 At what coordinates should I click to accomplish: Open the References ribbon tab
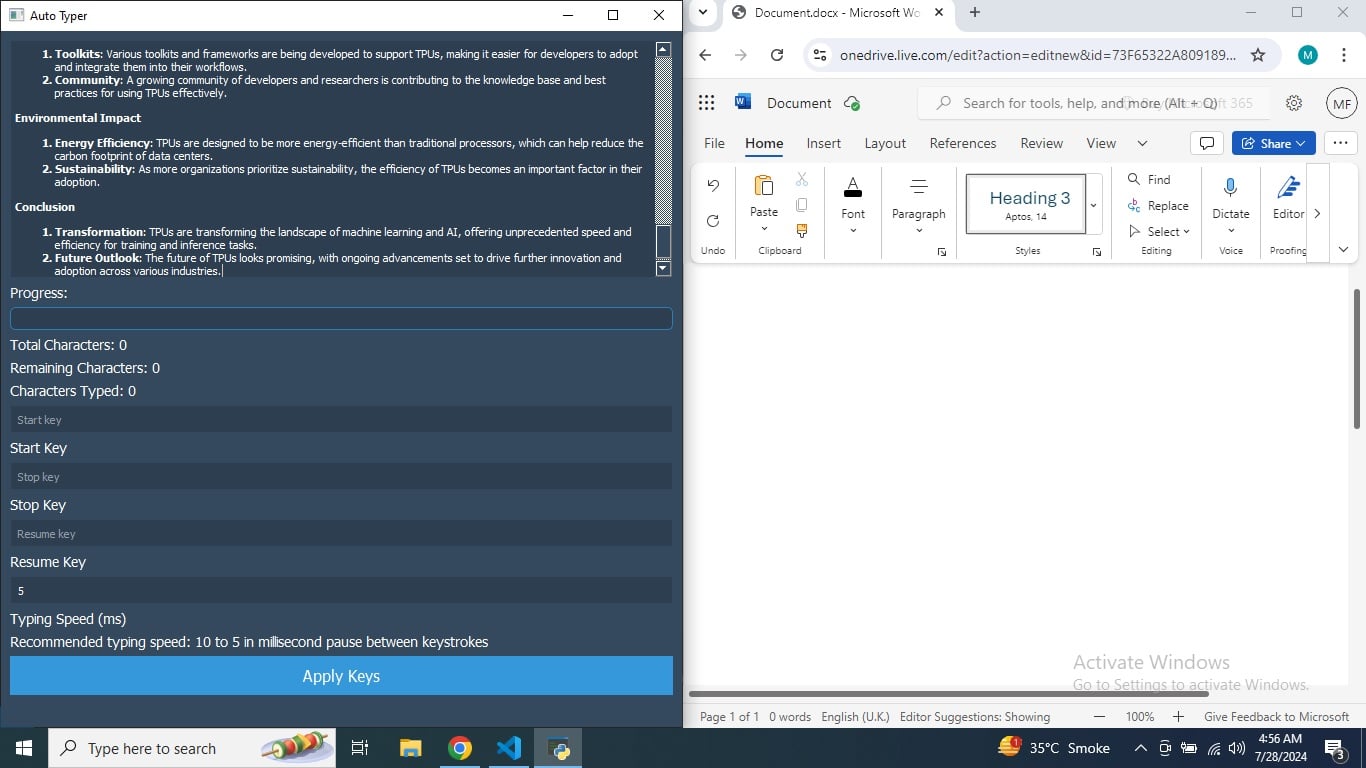tap(962, 143)
